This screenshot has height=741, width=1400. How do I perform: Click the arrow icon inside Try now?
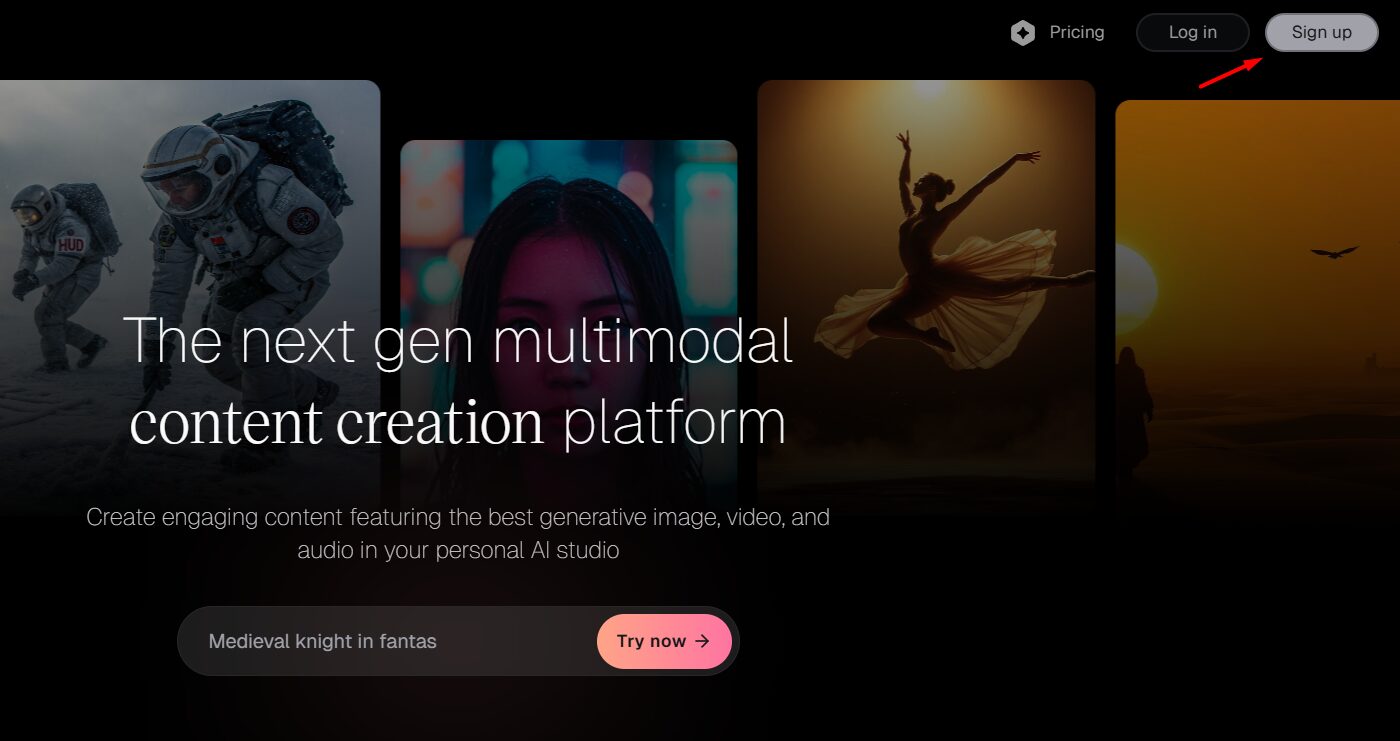(x=702, y=641)
